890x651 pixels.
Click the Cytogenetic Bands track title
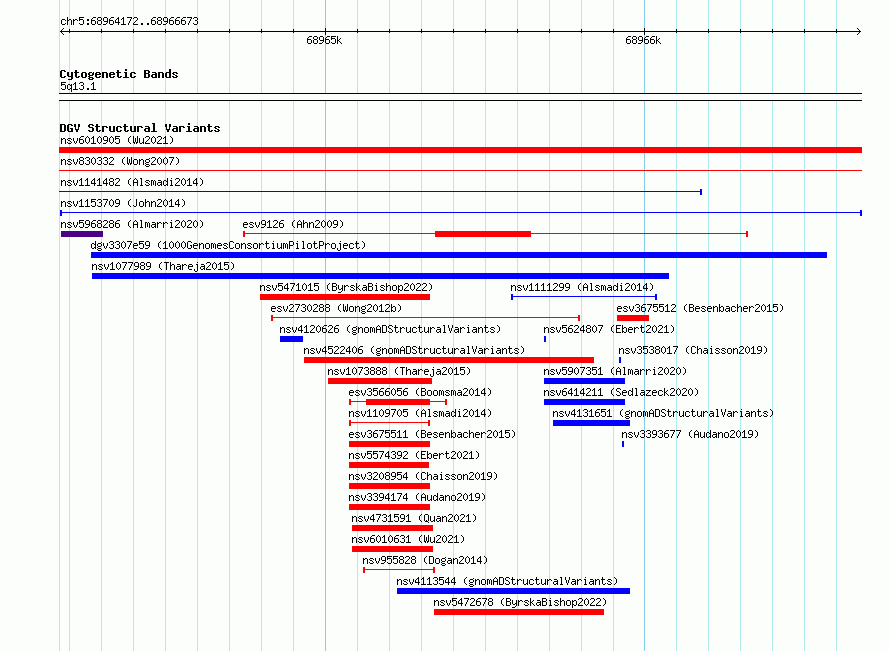click(119, 74)
